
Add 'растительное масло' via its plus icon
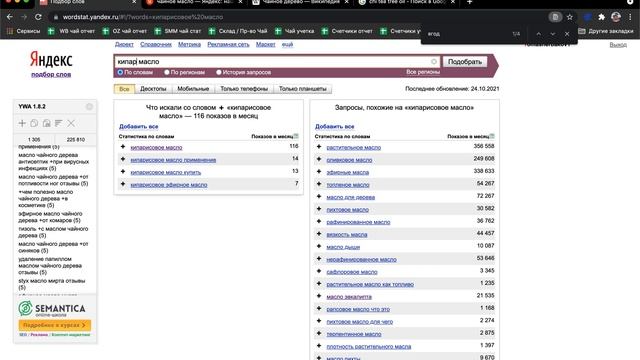click(x=319, y=147)
